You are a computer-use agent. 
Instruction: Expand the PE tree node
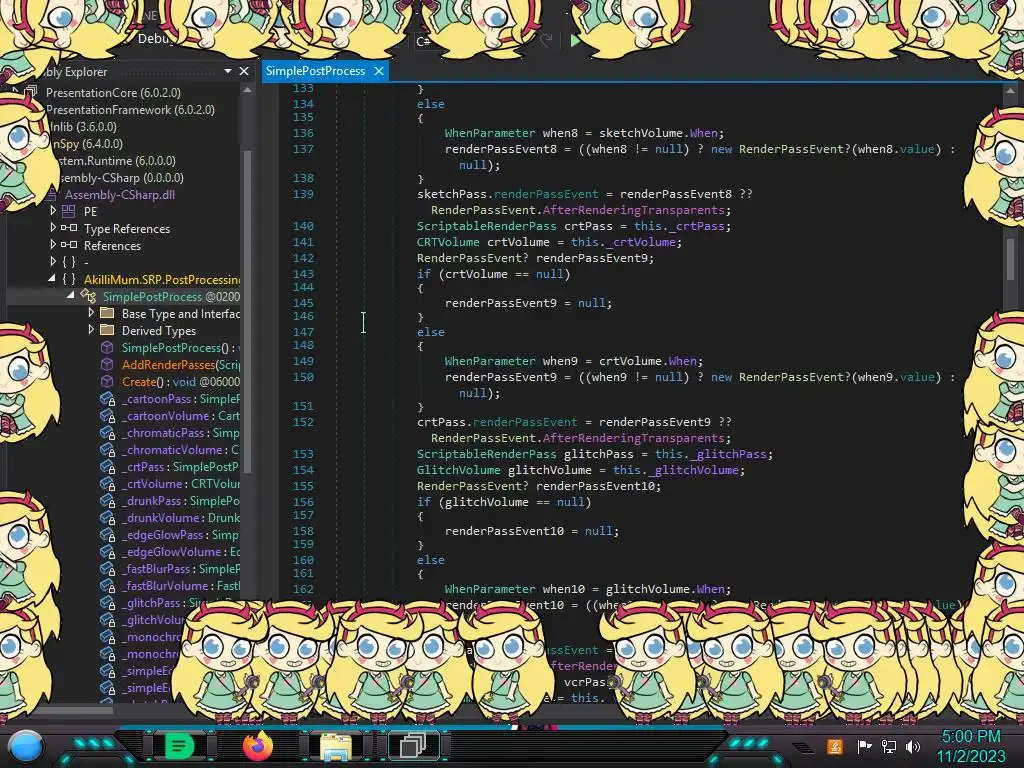pyautogui.click(x=53, y=210)
